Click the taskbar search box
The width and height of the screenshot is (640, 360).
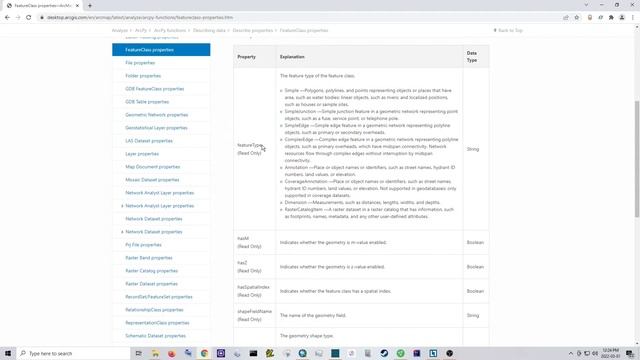pyautogui.click(x=73, y=353)
